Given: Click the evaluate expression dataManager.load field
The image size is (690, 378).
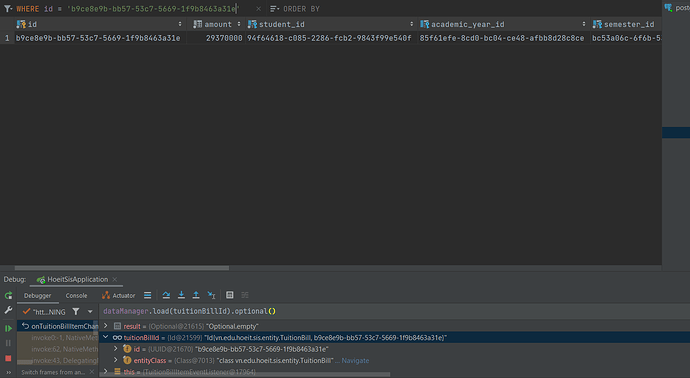Looking at the screenshot, I should [394, 311].
